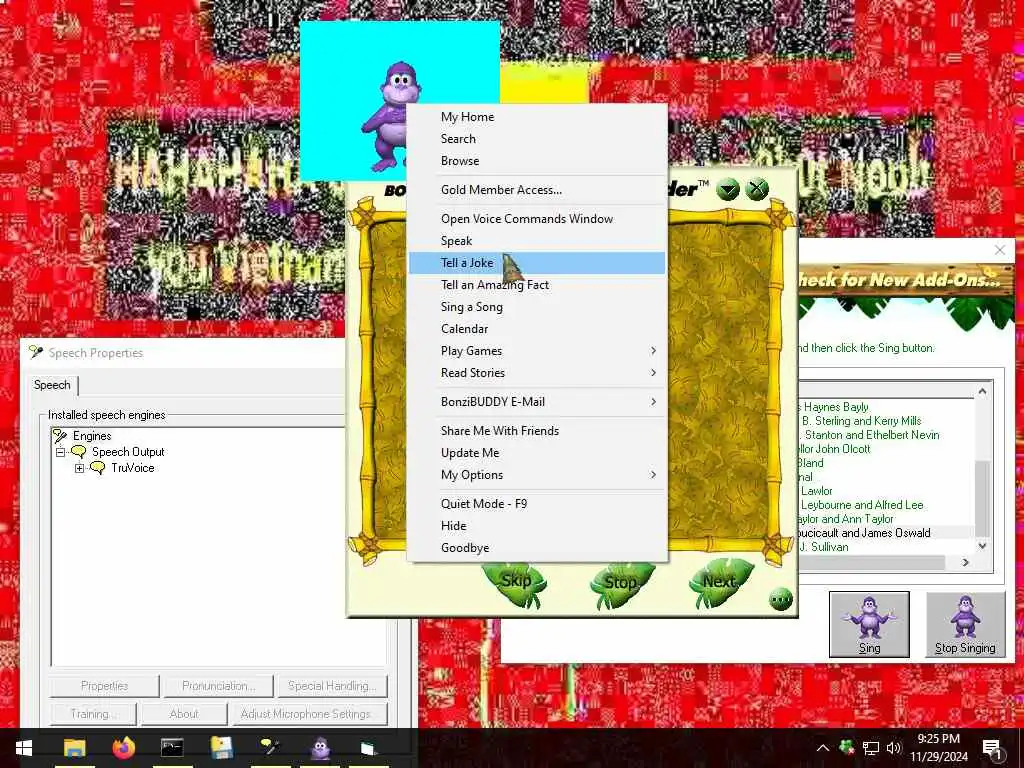Screen dimensions: 1024x768
Task: Choose My Home from context menu
Action: click(x=537, y=117)
